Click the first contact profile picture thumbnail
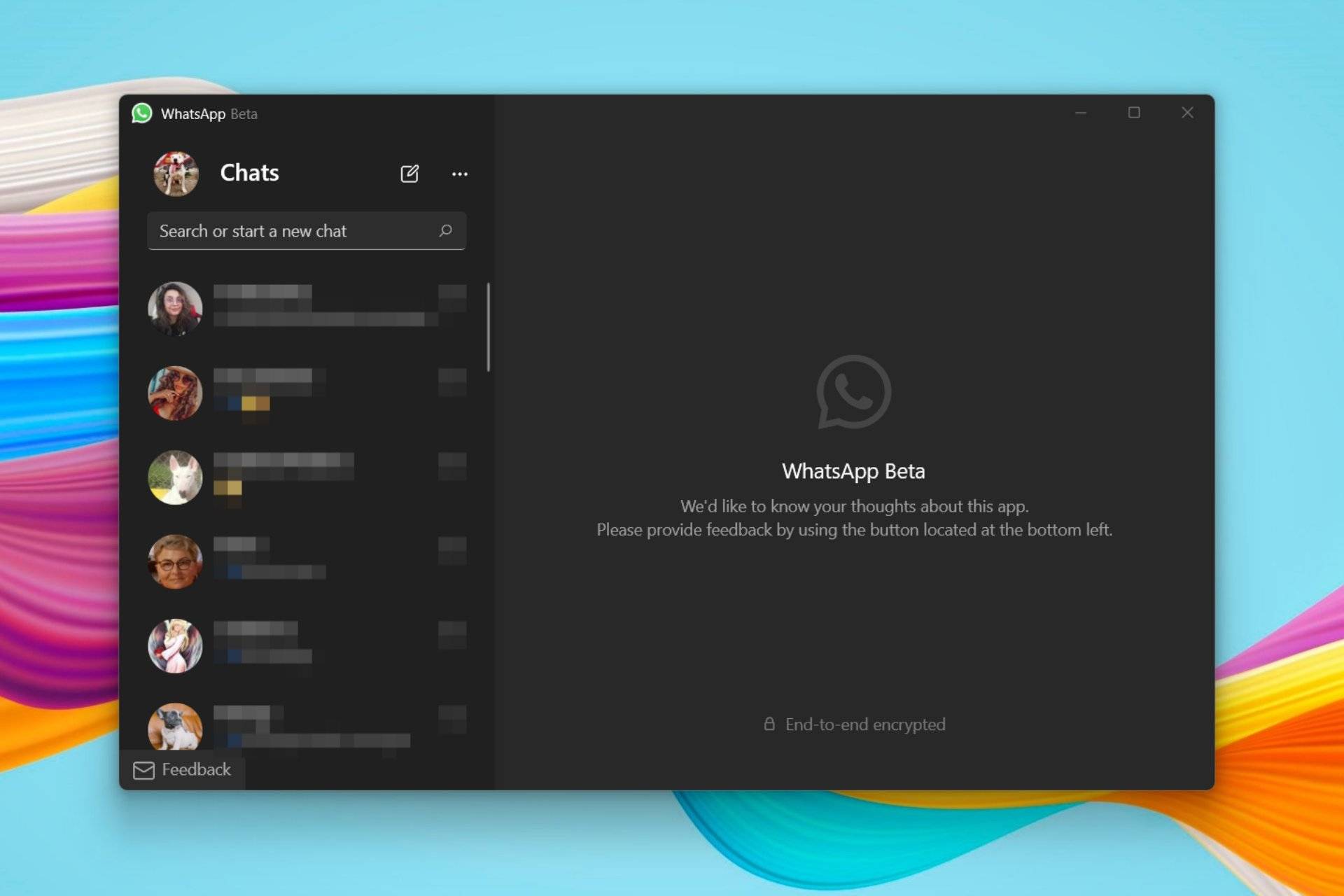Viewport: 1344px width, 896px height. (x=175, y=307)
